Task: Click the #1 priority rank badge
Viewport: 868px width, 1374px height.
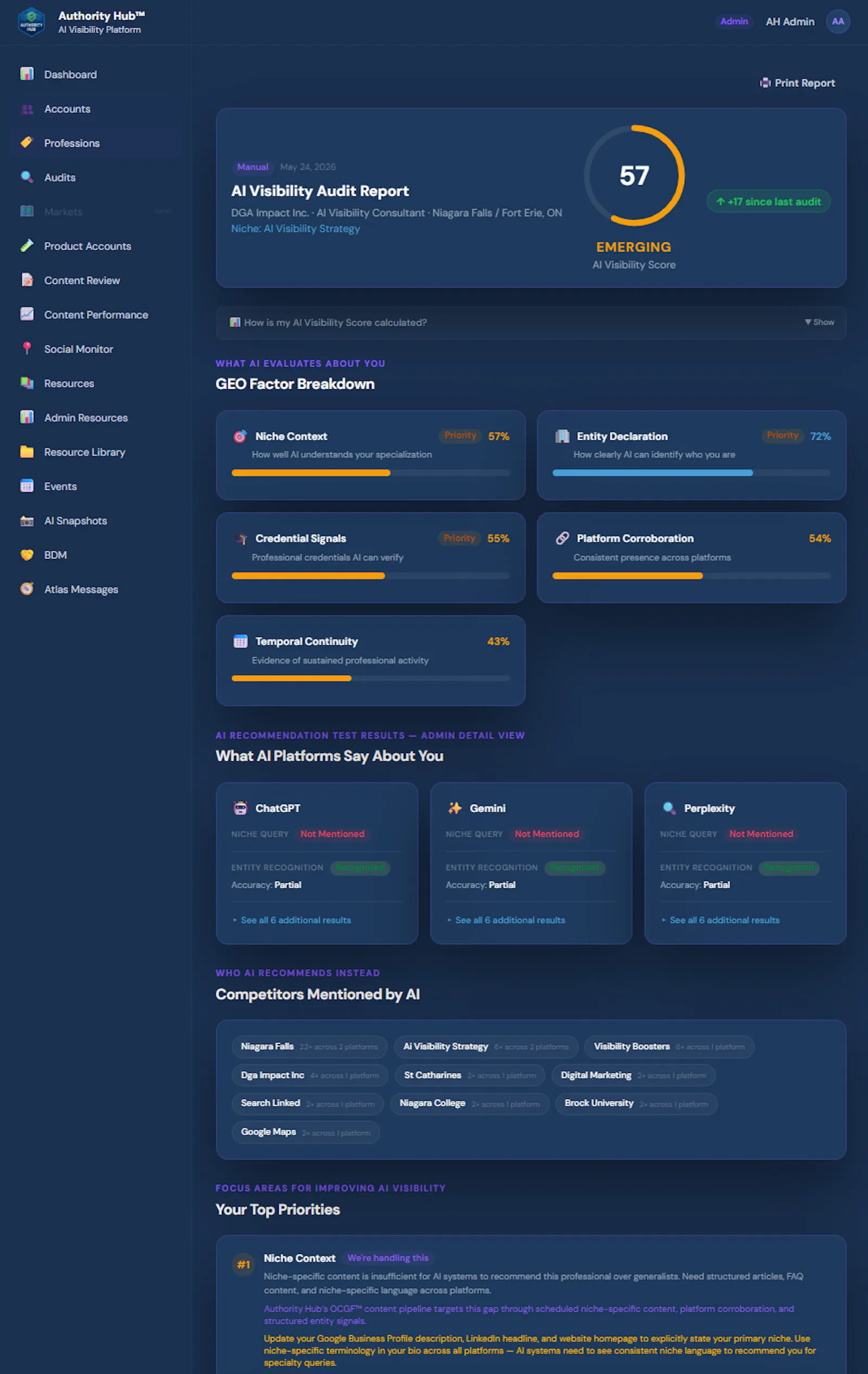Action: click(244, 1264)
